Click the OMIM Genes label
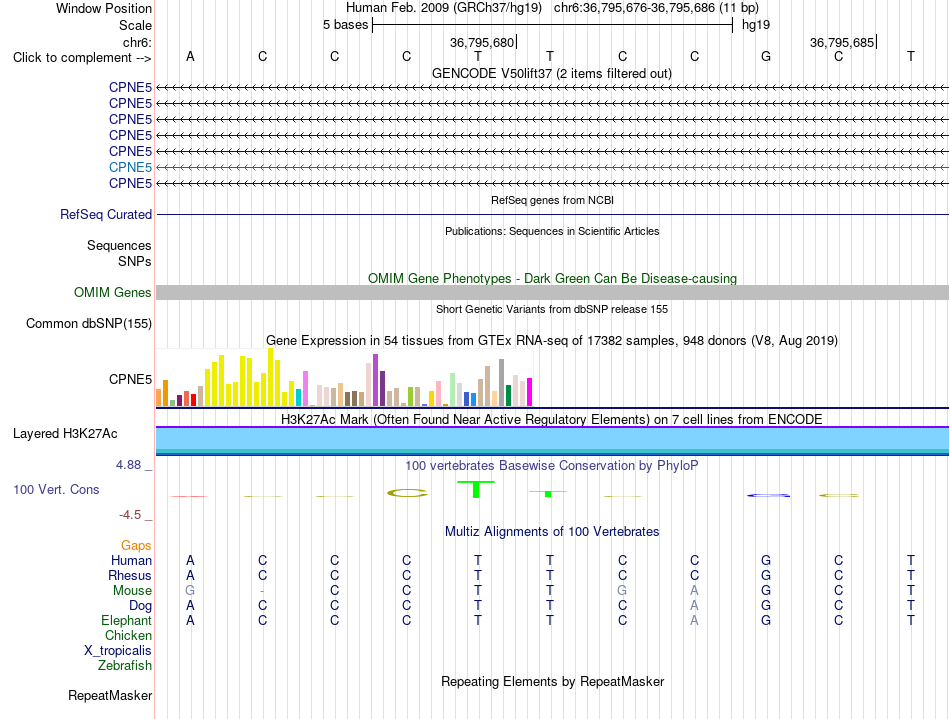950x719 pixels. point(113,293)
